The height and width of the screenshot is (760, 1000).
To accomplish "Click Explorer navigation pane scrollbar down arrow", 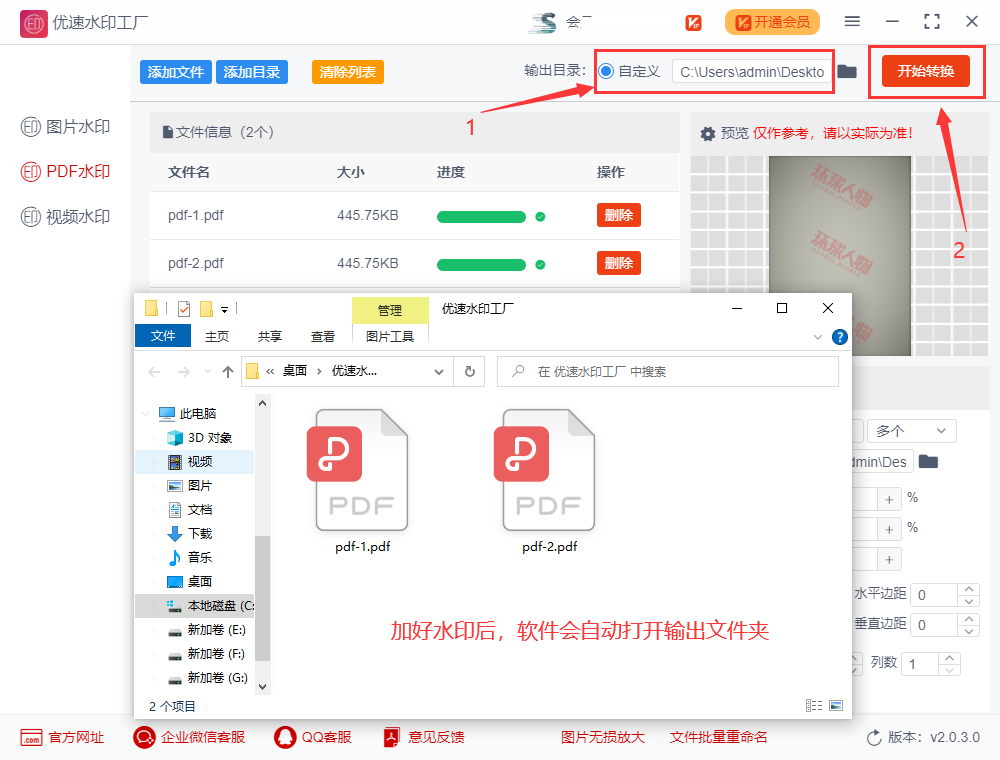I will [x=263, y=687].
